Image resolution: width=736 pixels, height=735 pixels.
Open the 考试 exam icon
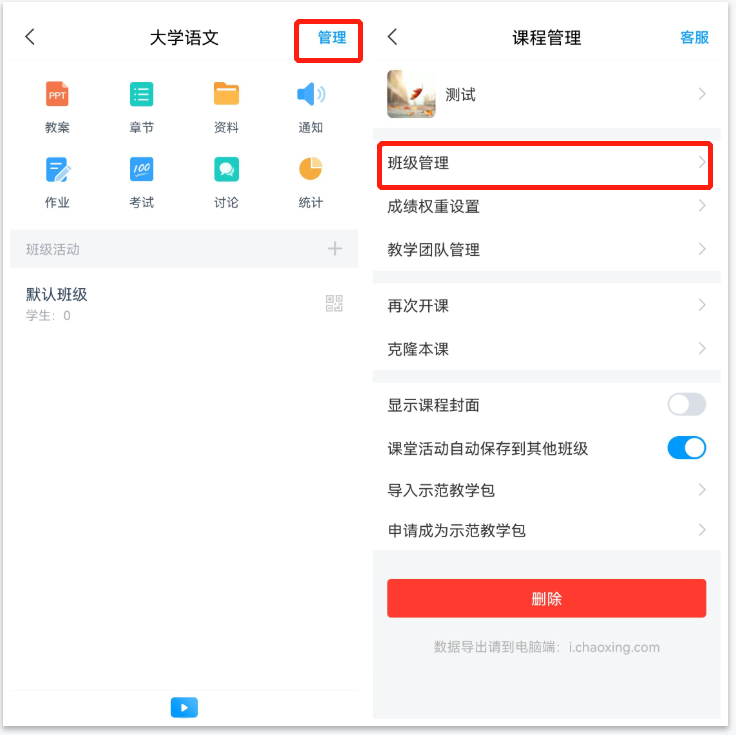tap(141, 169)
